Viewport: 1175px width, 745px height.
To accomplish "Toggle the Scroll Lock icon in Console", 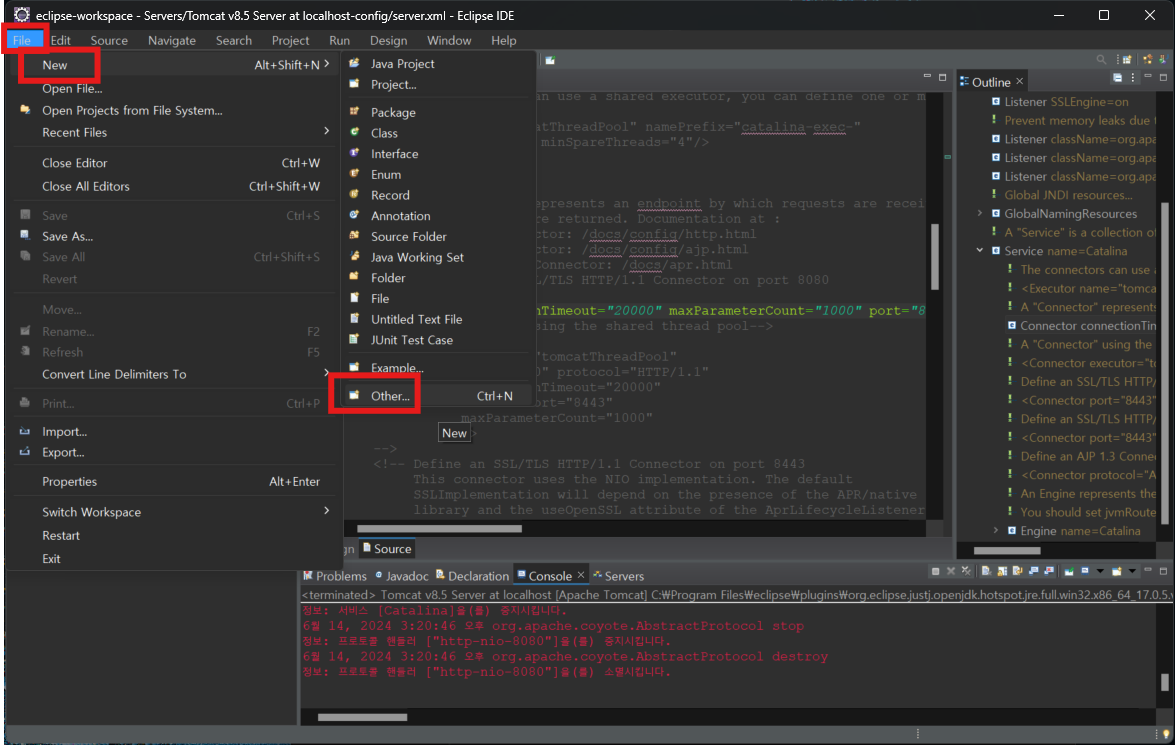I will point(1002,571).
